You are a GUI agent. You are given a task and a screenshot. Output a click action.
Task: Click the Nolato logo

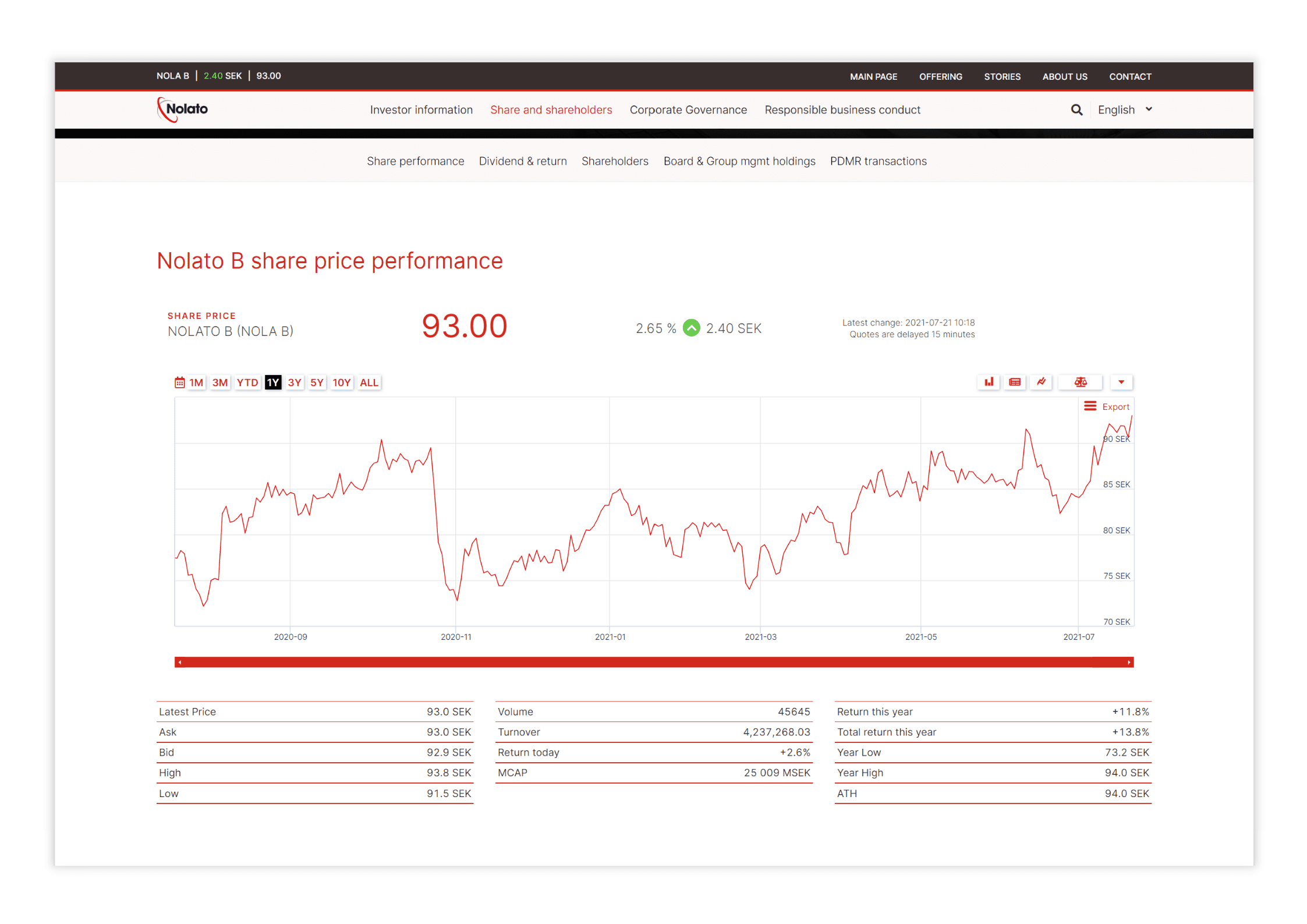click(x=183, y=109)
